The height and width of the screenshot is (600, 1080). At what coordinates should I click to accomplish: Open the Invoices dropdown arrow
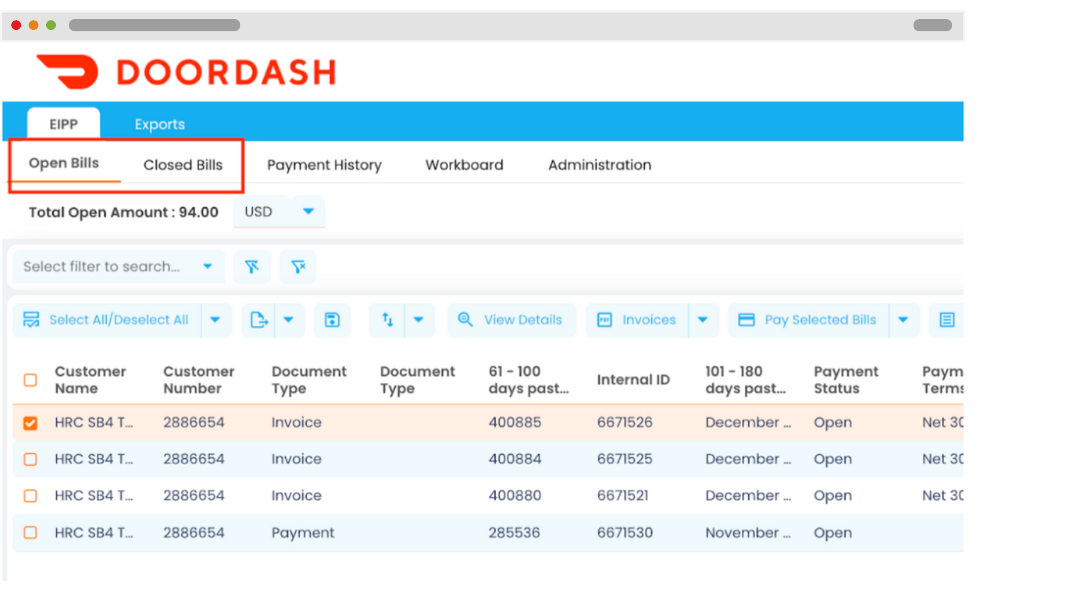pos(703,320)
